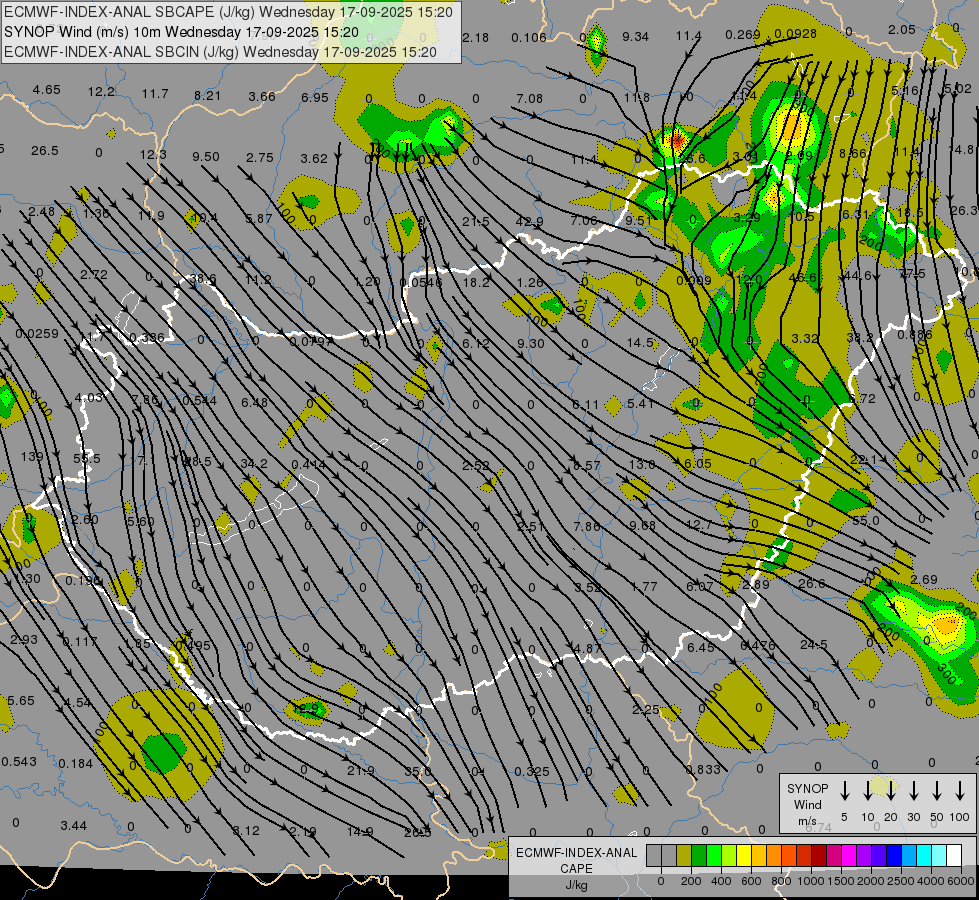Viewport: 979px width, 900px height.
Task: Pick the olive 200 J/kg CAPE legend swatch
Action: coord(685,855)
